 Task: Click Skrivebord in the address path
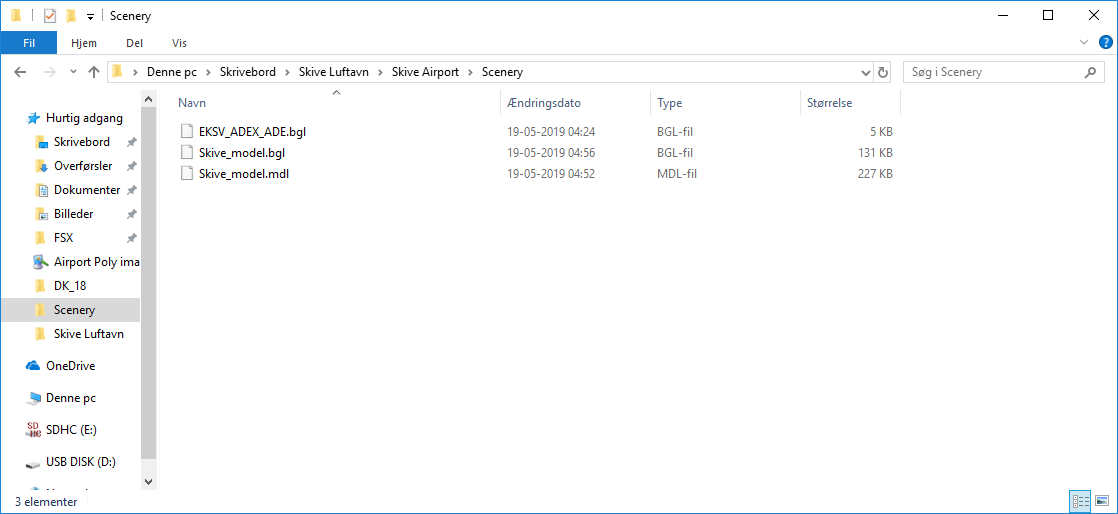coord(247,72)
